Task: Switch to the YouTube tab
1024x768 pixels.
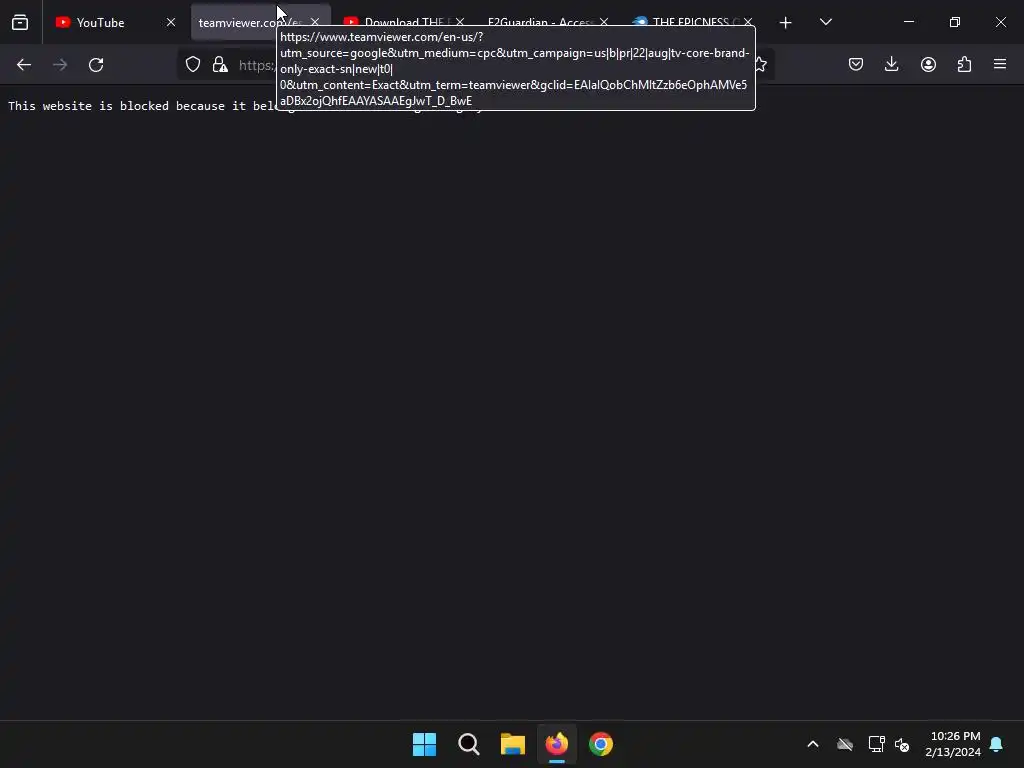Action: [x=116, y=22]
